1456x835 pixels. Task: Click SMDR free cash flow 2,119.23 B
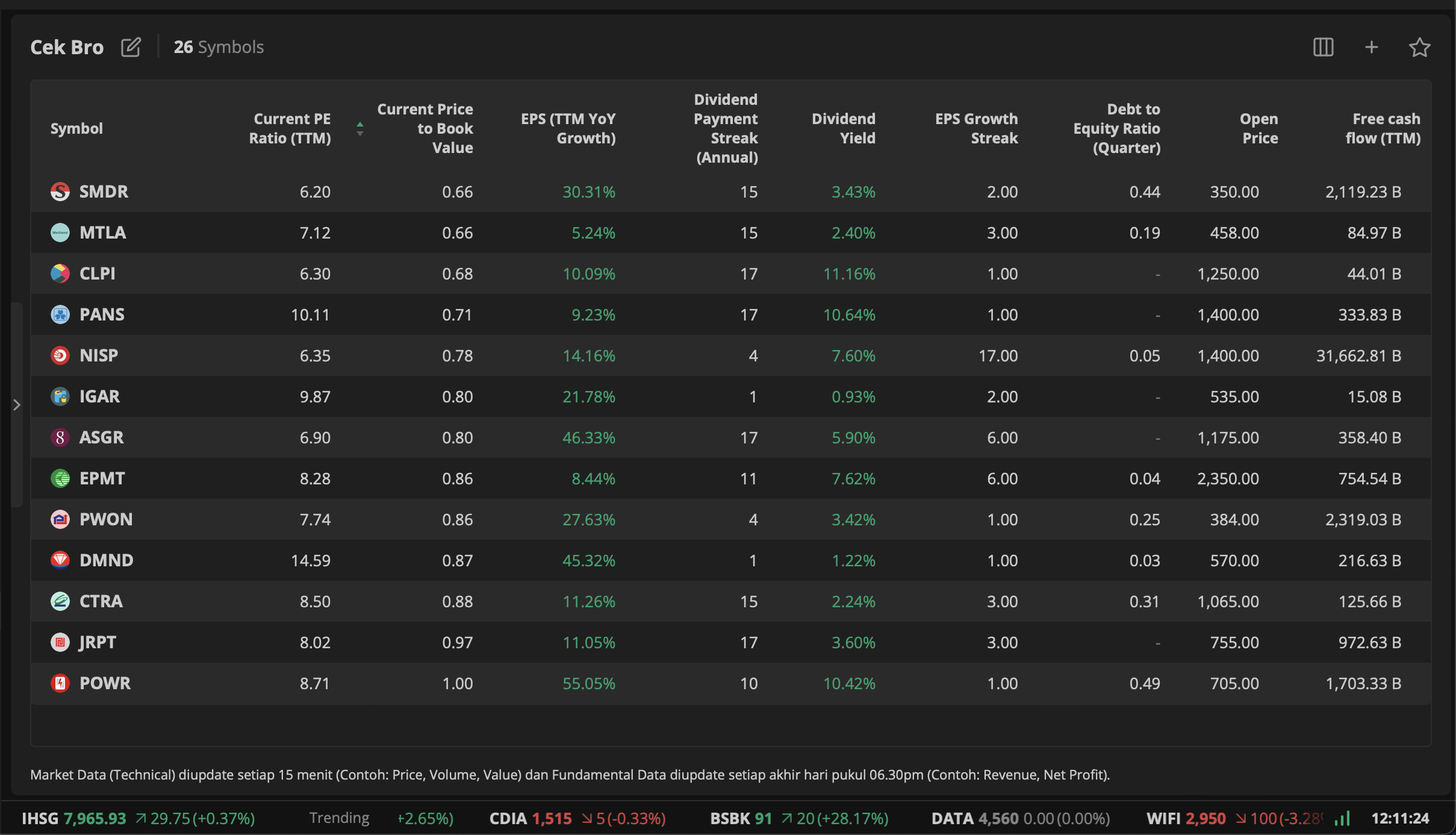click(1363, 192)
